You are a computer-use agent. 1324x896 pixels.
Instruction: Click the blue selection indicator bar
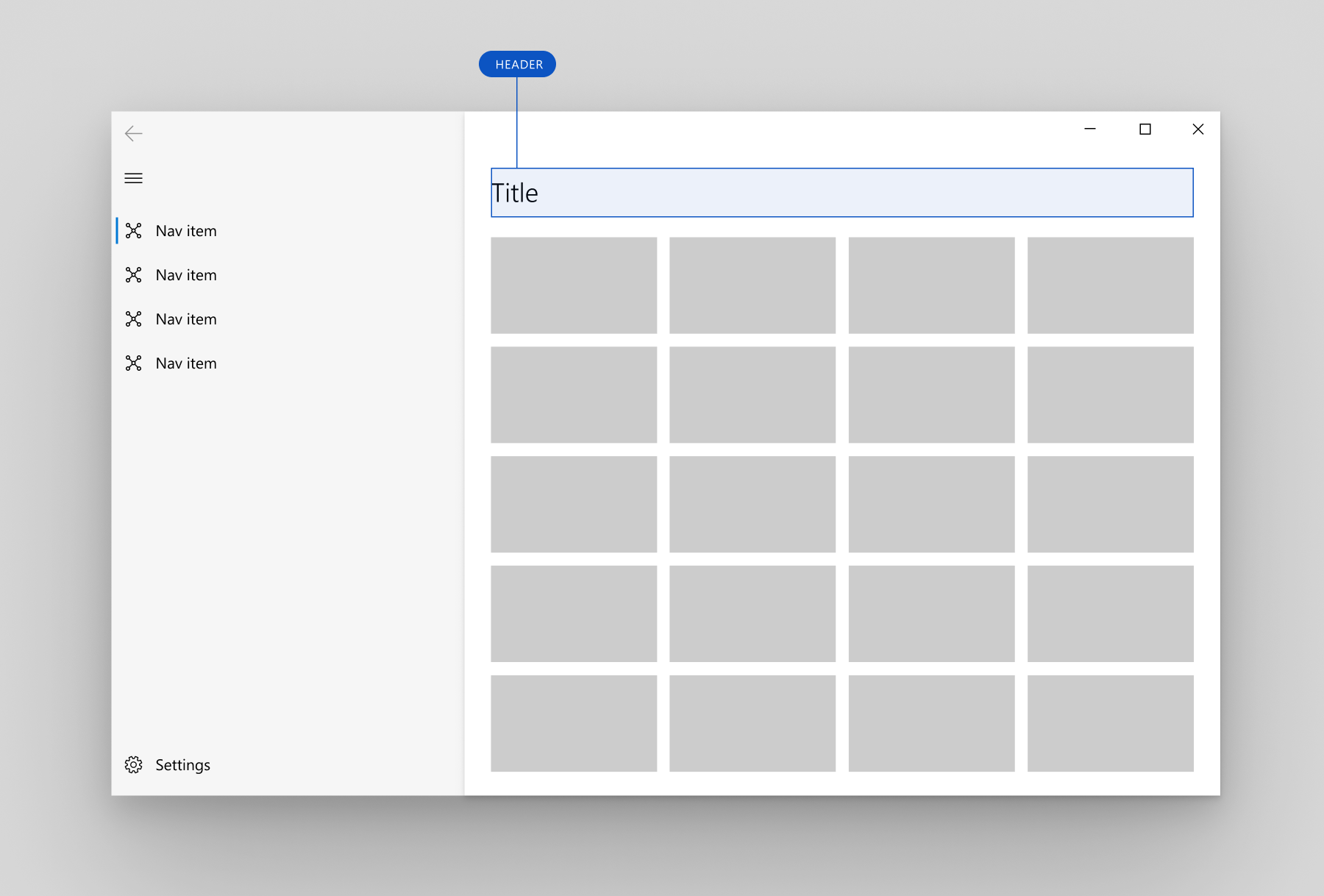click(116, 230)
